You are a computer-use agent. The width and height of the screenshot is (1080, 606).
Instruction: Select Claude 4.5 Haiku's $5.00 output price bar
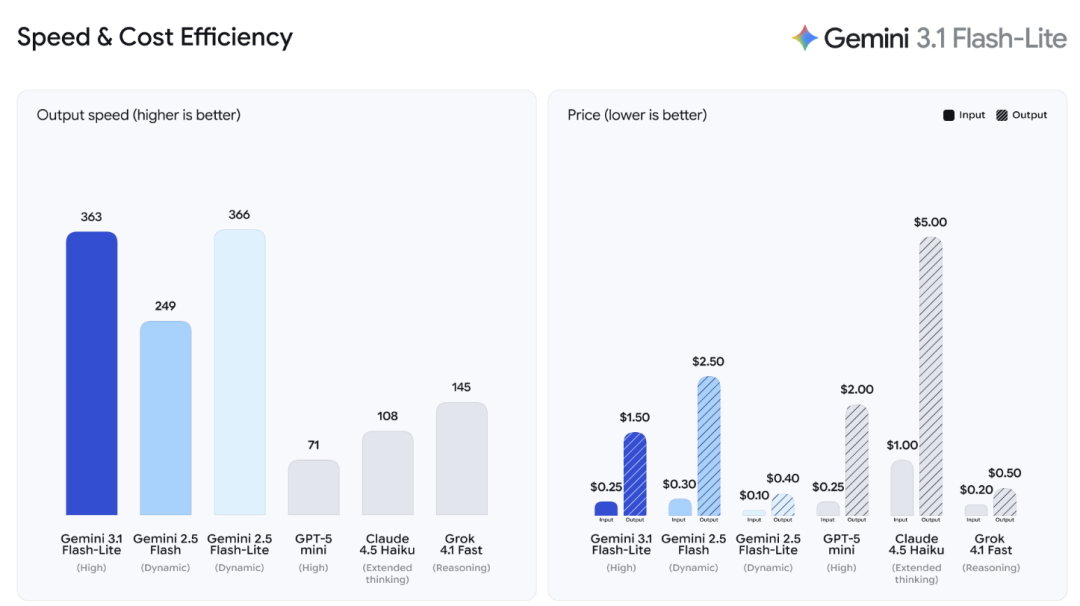931,376
